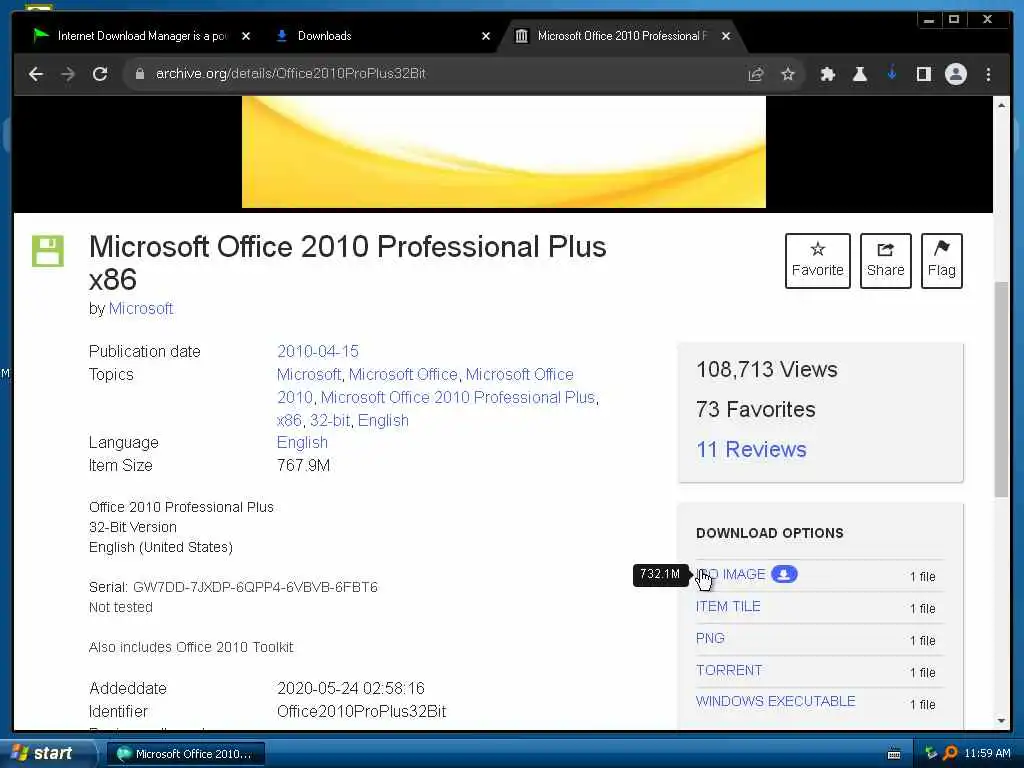Click the Favorite button
1024x768 pixels.
[818, 261]
